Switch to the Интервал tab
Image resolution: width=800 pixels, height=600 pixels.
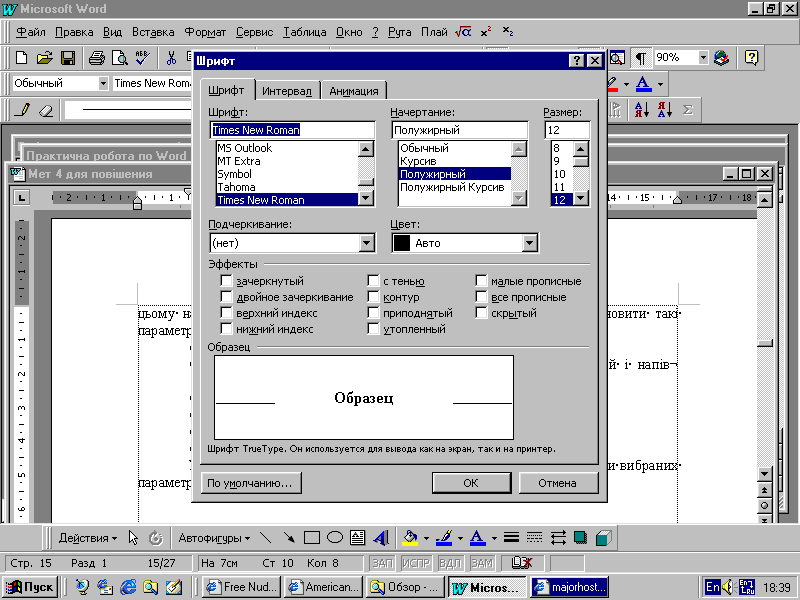click(x=287, y=91)
